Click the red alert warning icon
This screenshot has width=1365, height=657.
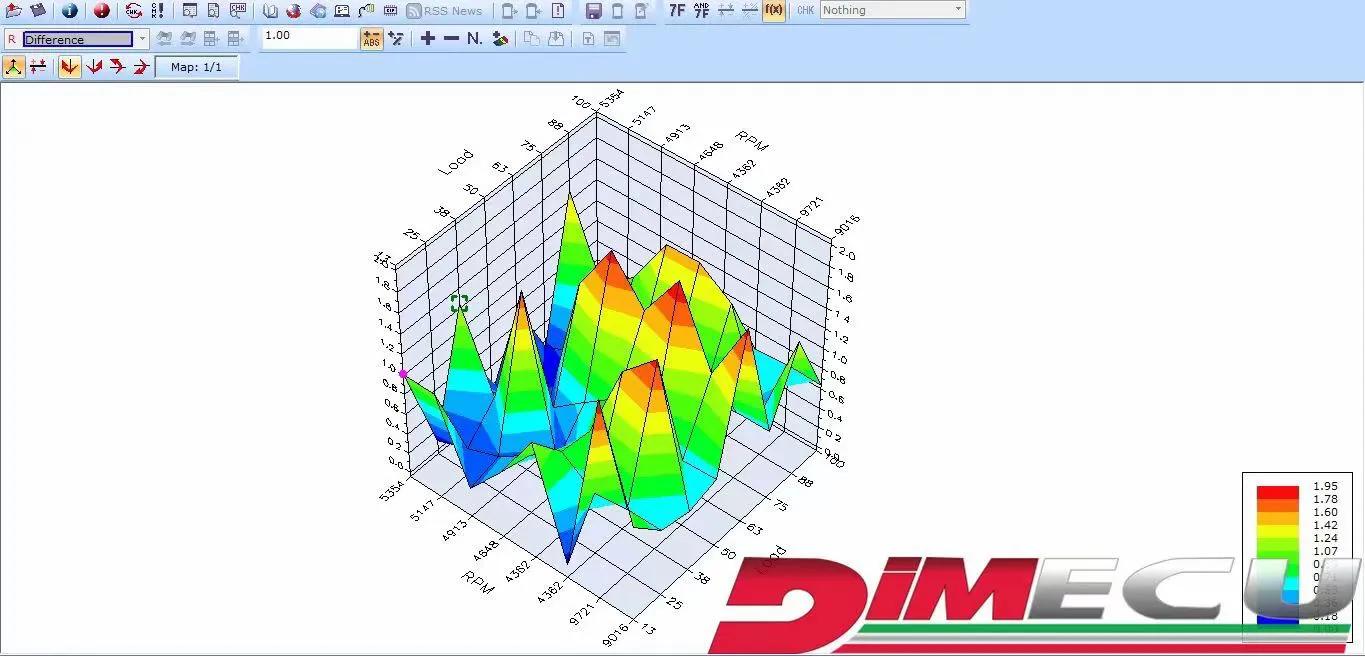(101, 10)
